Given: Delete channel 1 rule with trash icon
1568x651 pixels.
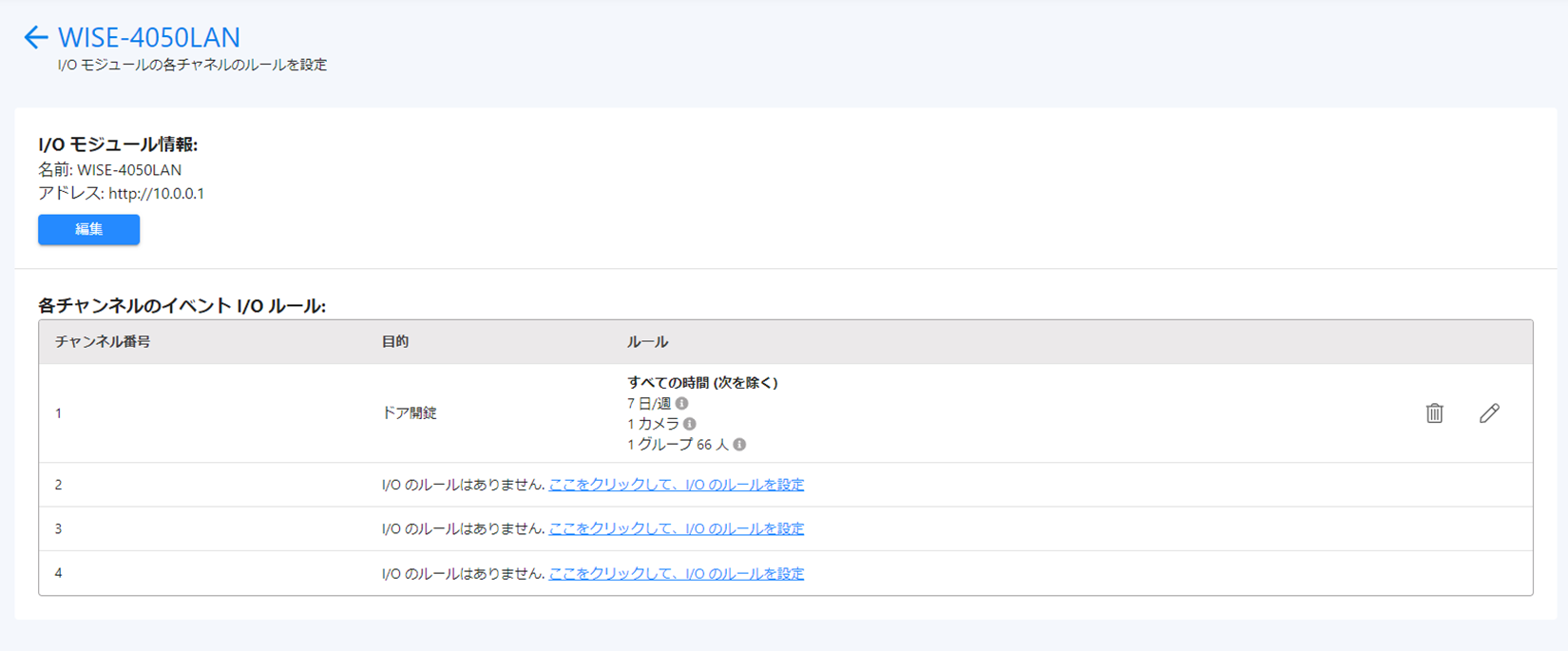Looking at the screenshot, I should (1434, 412).
